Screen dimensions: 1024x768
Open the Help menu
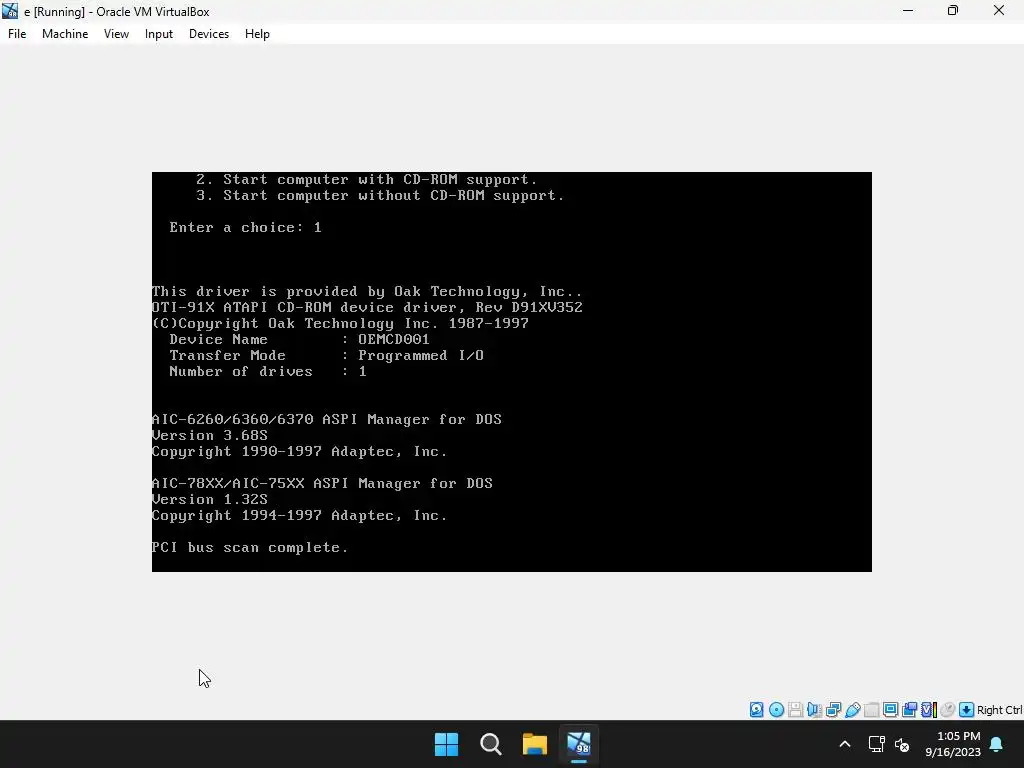[x=257, y=34]
